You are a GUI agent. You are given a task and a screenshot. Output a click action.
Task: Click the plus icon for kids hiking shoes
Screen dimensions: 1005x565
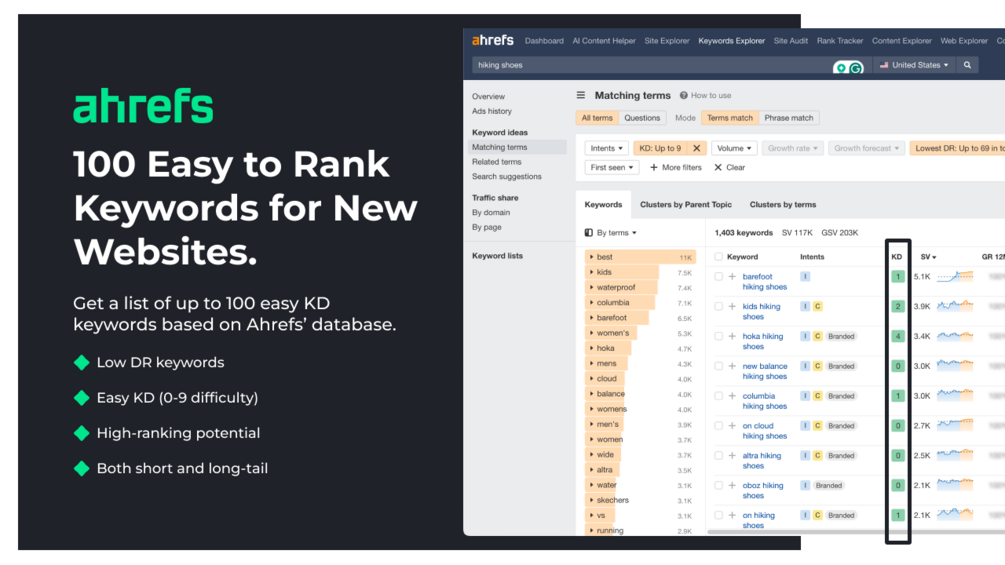click(732, 306)
